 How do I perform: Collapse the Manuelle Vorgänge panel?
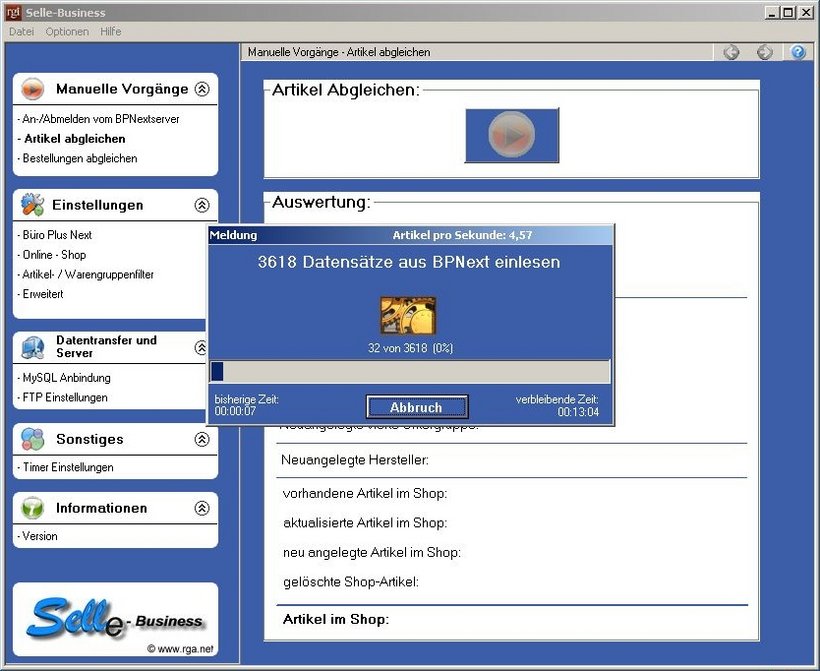pyautogui.click(x=202, y=89)
